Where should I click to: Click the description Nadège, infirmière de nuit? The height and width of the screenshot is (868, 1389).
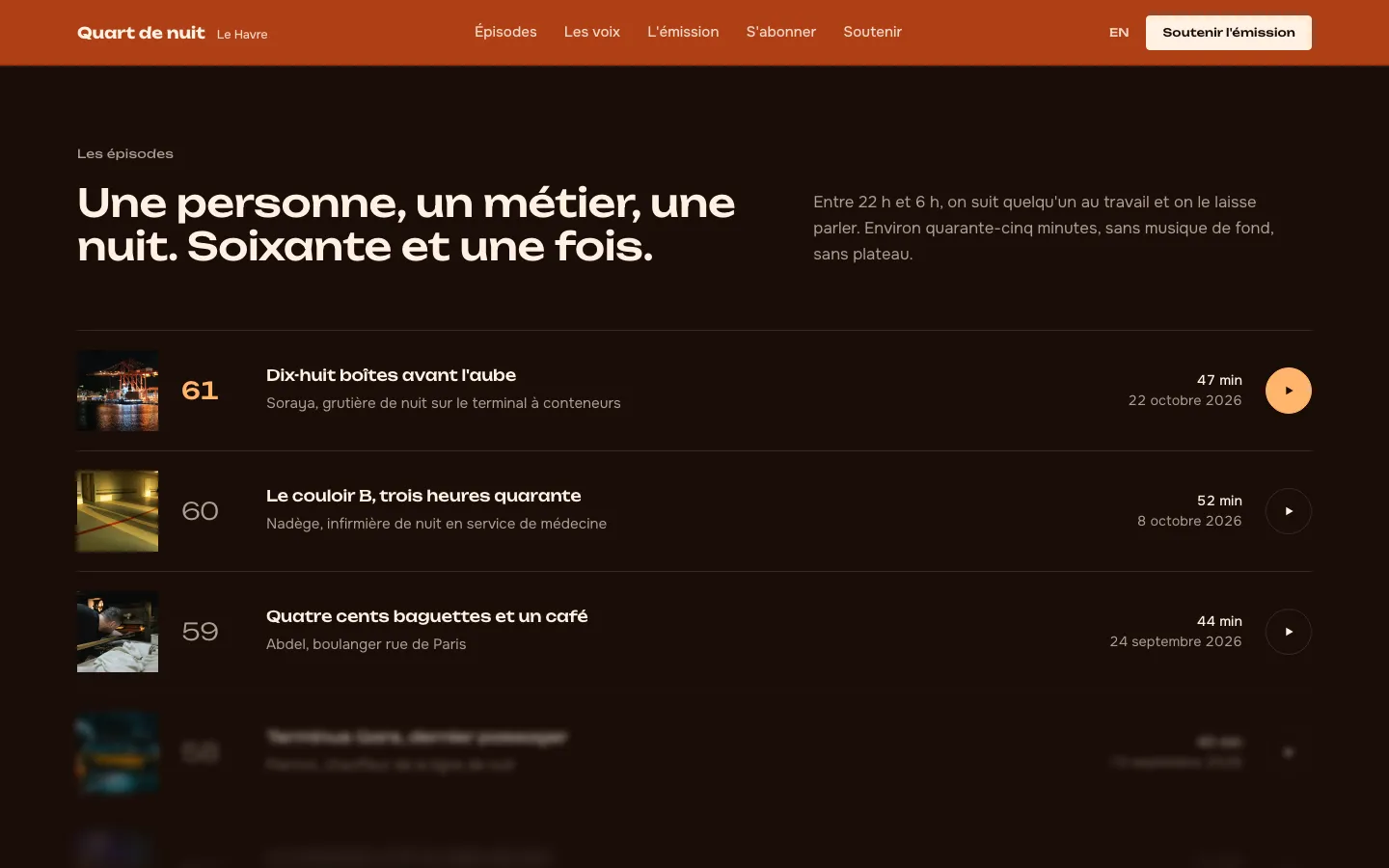tap(436, 524)
